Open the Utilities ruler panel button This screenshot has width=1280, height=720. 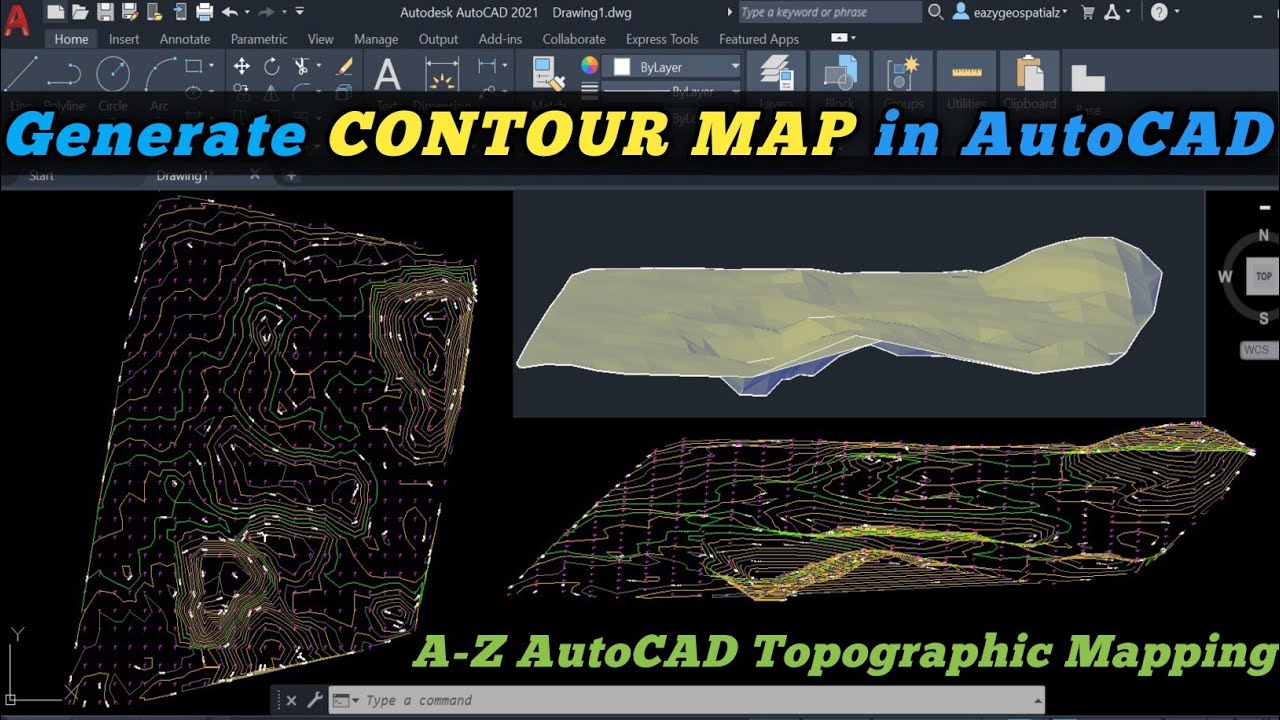tap(967, 75)
